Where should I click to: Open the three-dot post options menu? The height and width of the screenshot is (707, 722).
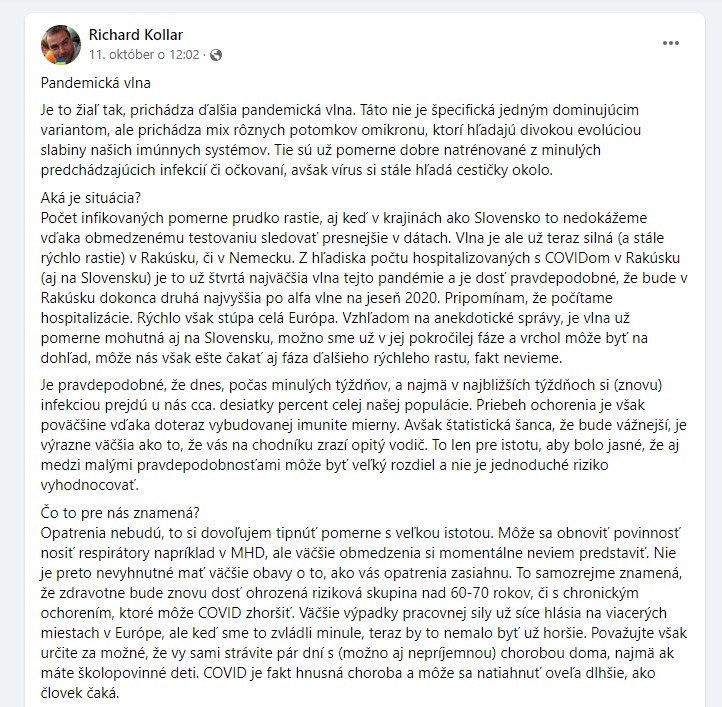click(671, 43)
